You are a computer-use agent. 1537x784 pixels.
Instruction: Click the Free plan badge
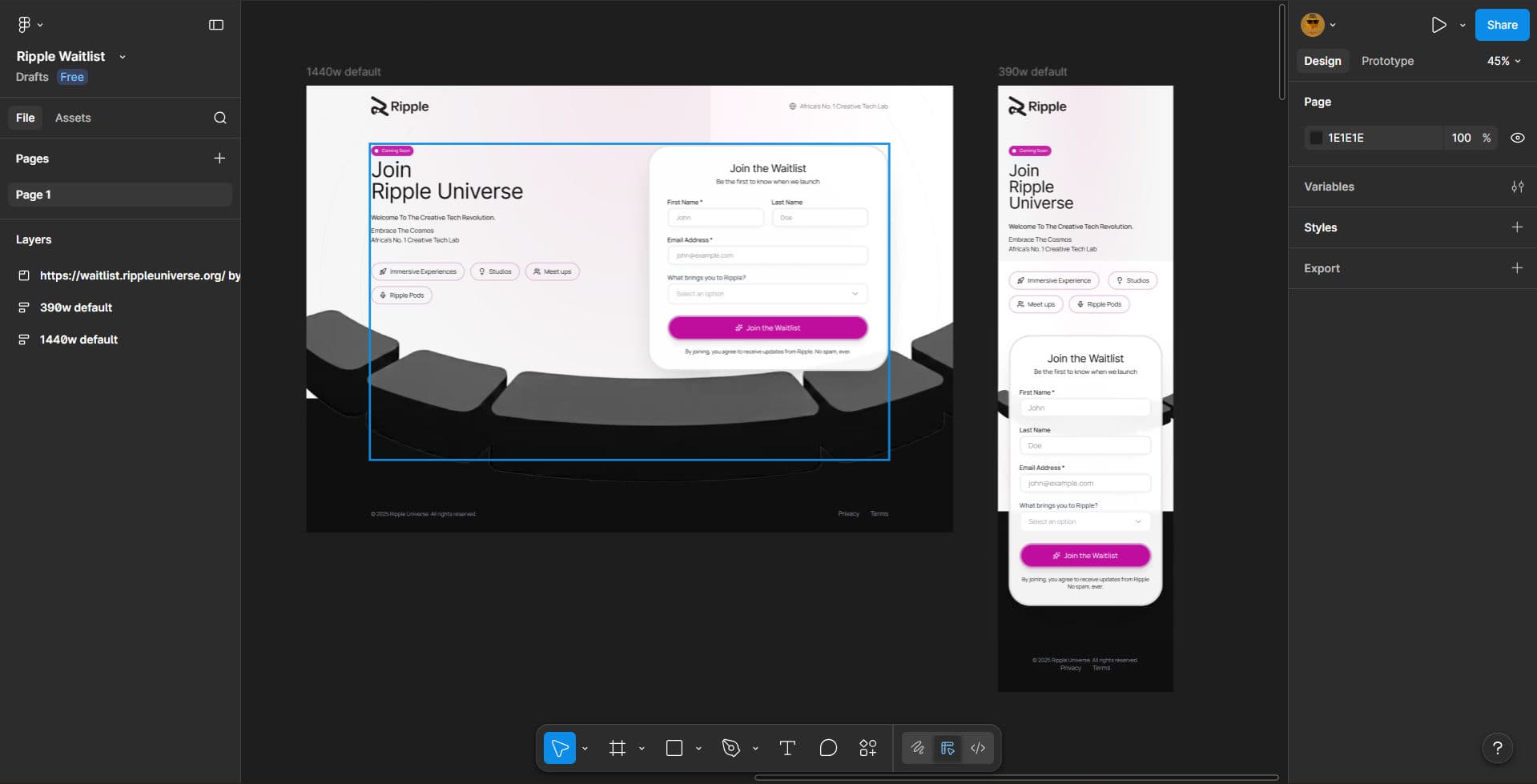coord(72,77)
